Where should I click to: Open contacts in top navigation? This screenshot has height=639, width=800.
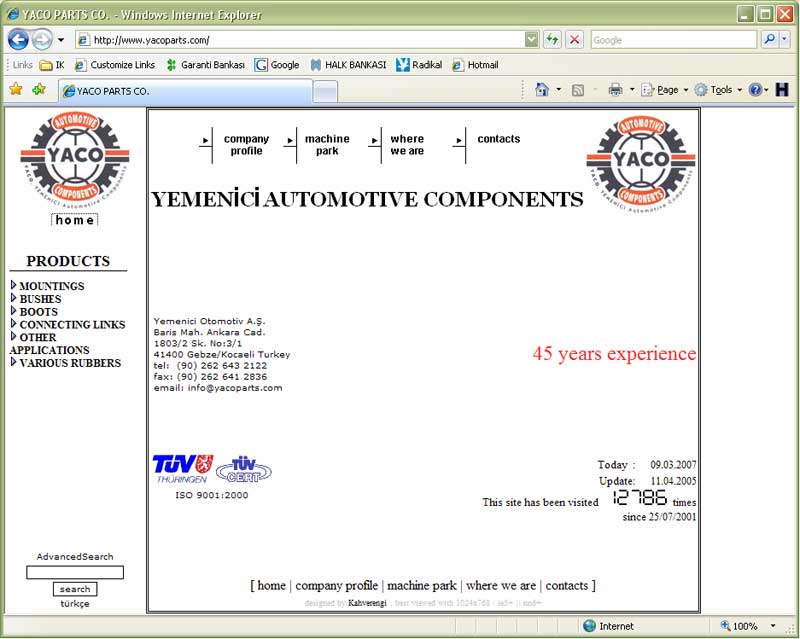498,139
